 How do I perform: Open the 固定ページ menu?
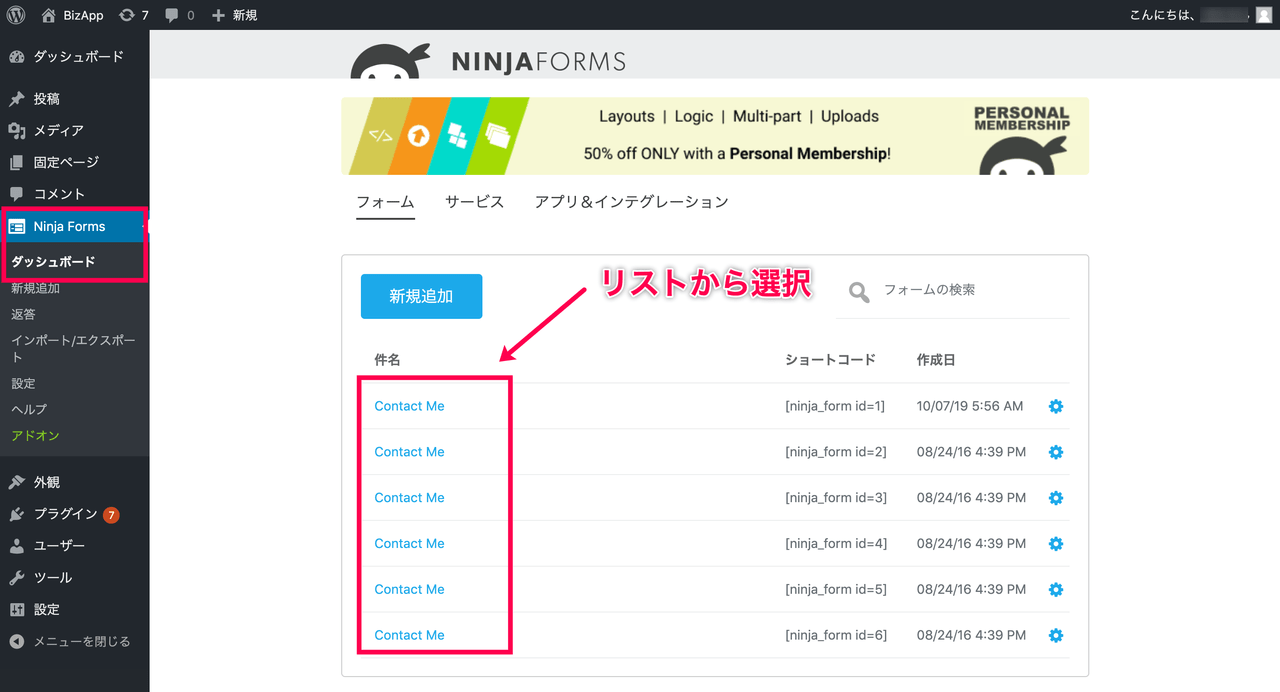pyautogui.click(x=74, y=162)
